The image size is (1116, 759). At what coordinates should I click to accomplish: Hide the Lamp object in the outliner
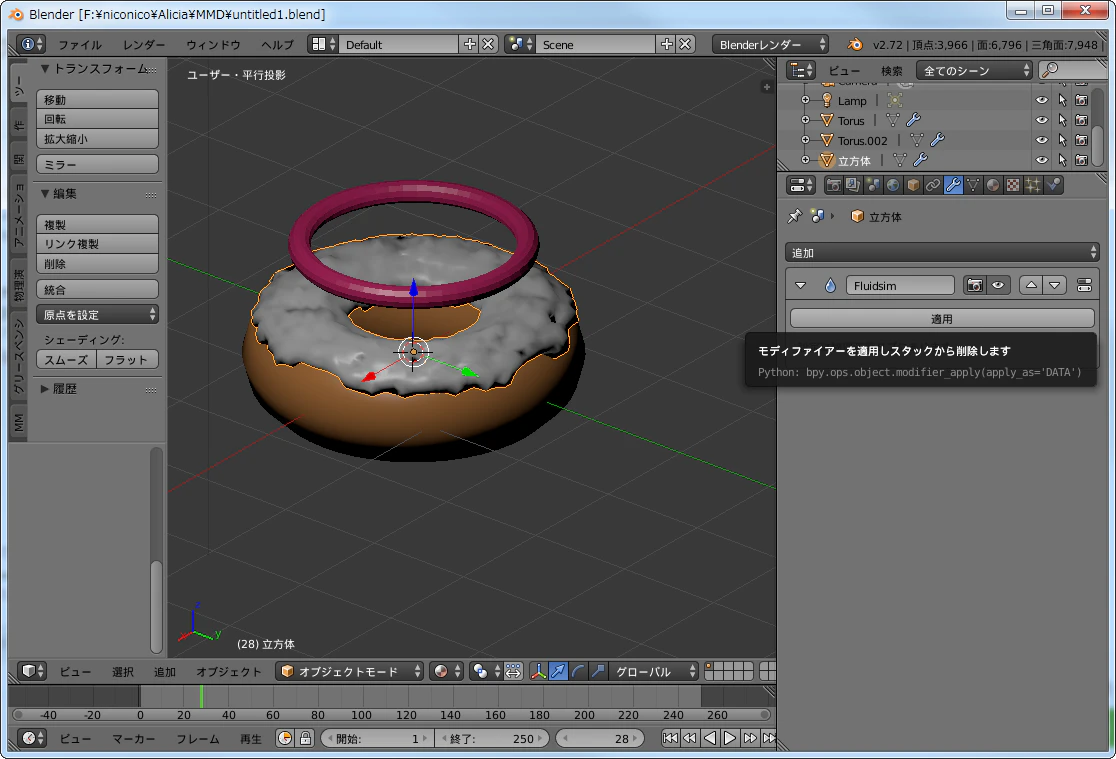1041,100
